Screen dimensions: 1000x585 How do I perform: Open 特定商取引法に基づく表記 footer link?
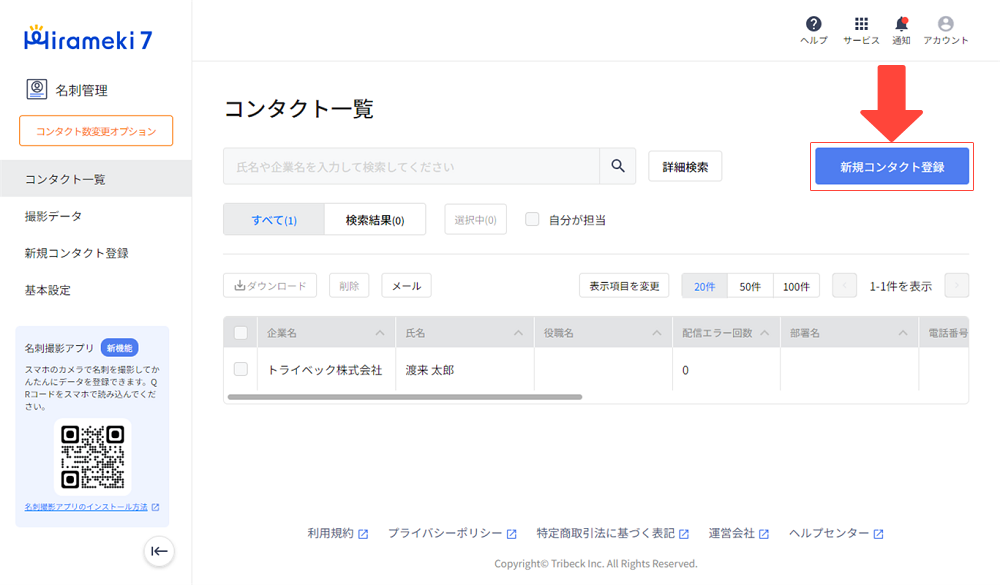605,533
